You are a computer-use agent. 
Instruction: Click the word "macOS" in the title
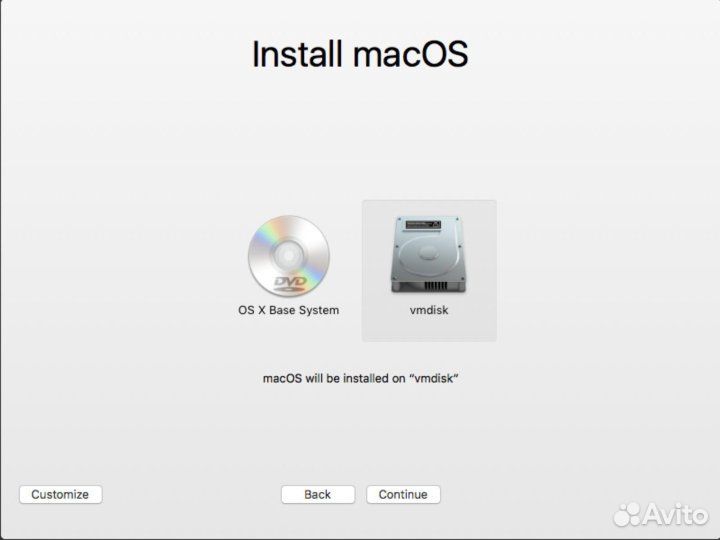tap(411, 54)
